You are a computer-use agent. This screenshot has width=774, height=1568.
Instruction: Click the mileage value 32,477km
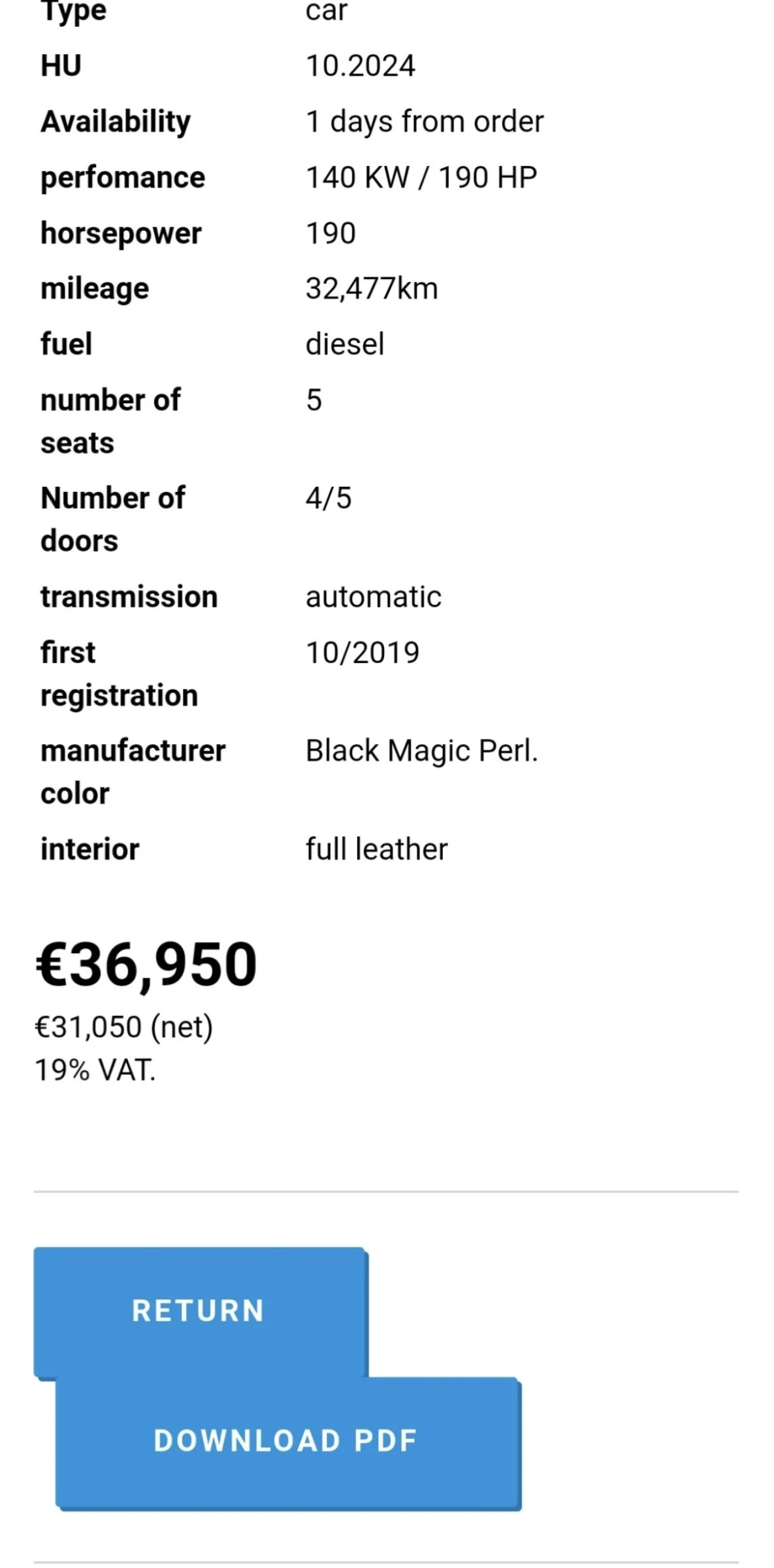click(x=372, y=289)
